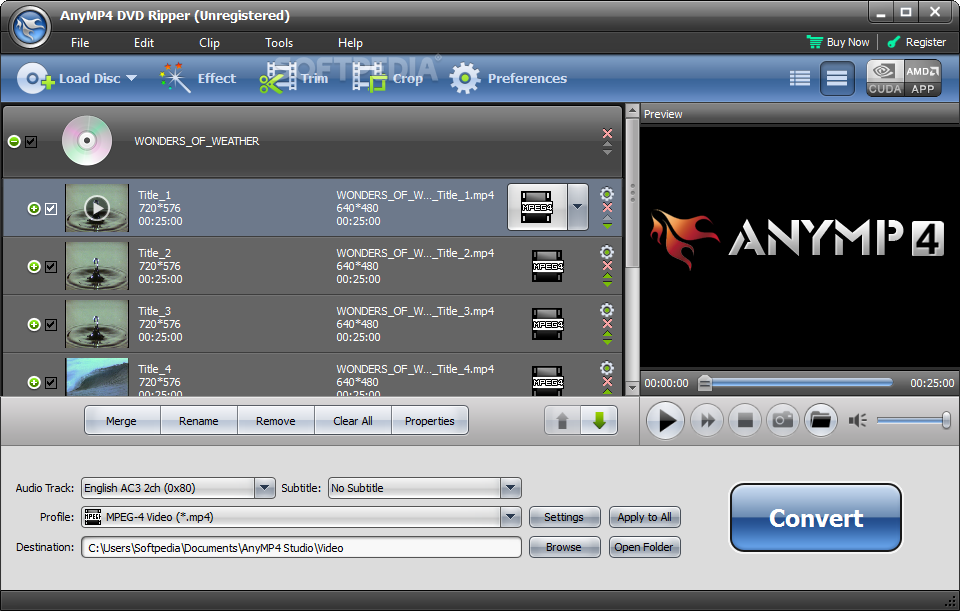Open the Crop tool
The height and width of the screenshot is (611, 960).
(x=388, y=78)
